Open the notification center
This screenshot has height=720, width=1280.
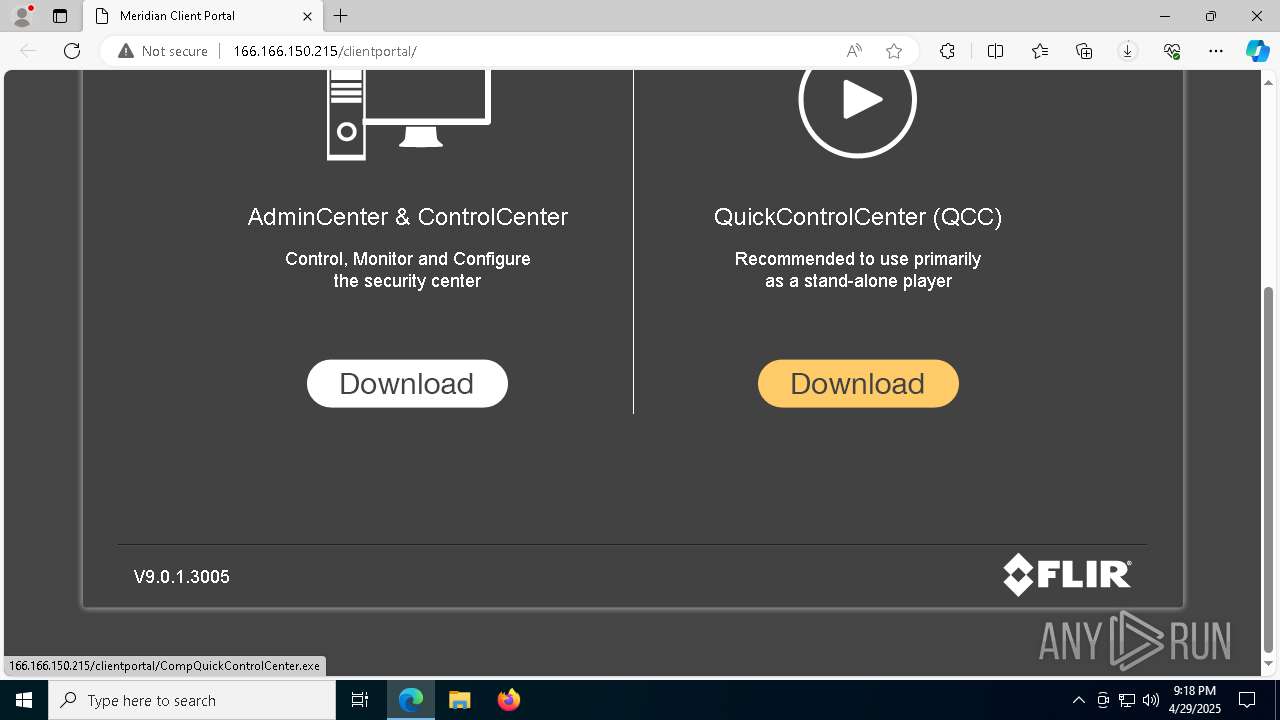tap(1247, 700)
